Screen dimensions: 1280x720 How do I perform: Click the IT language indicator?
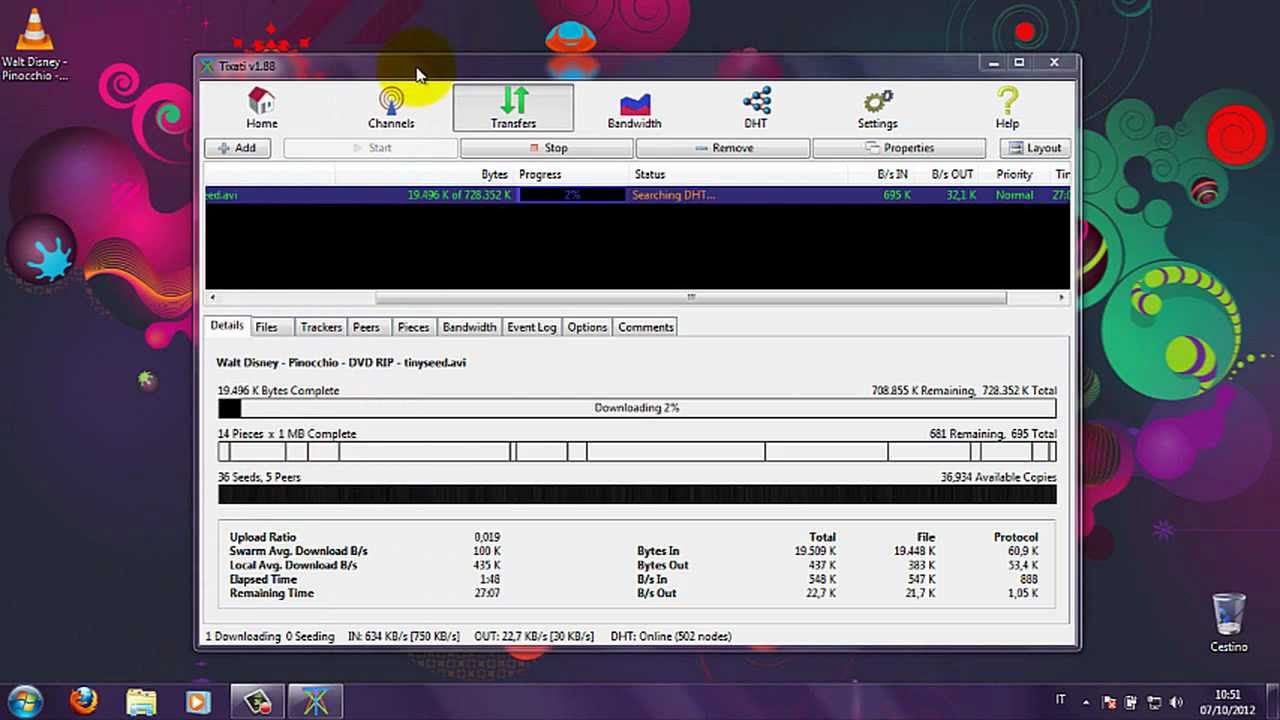[1061, 700]
